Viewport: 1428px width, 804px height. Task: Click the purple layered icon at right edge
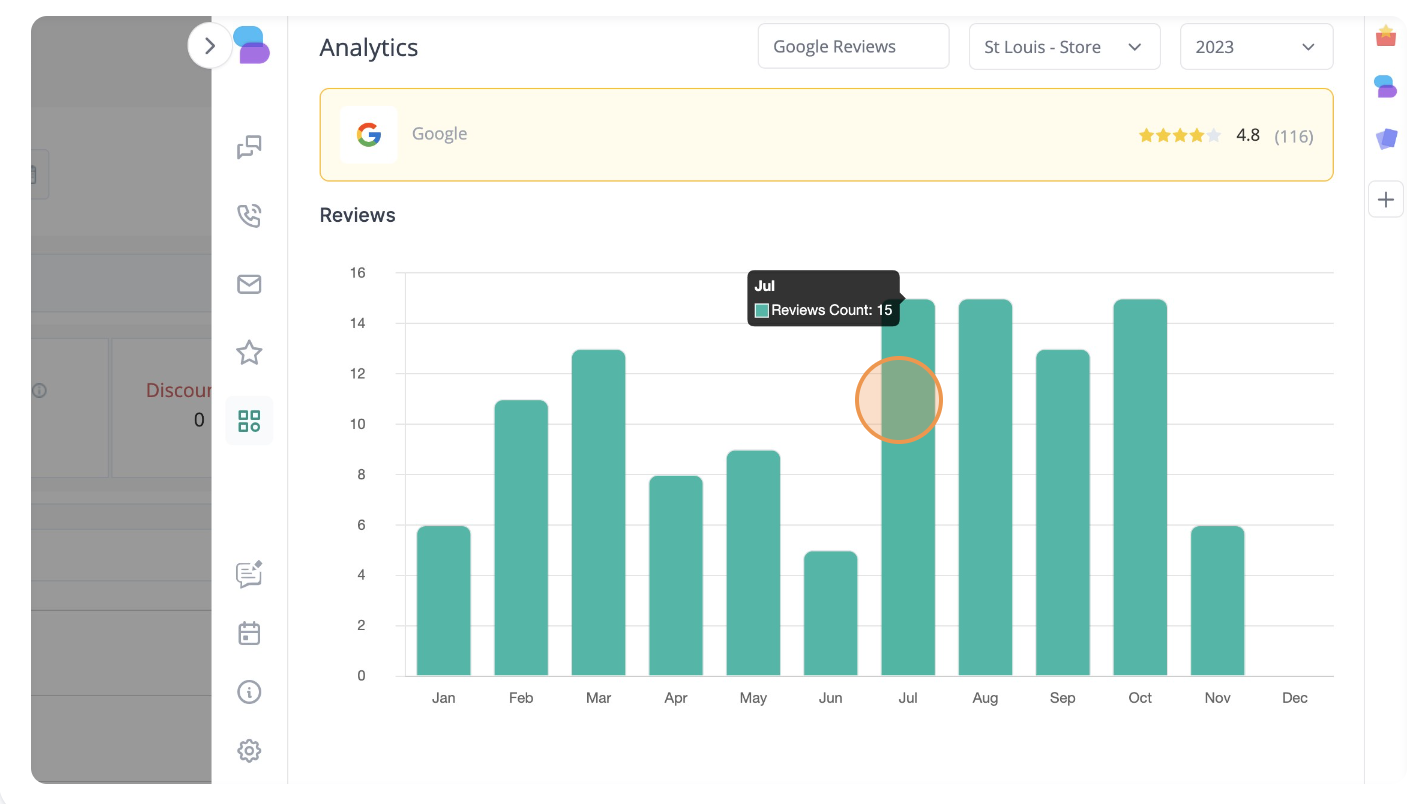click(1385, 139)
